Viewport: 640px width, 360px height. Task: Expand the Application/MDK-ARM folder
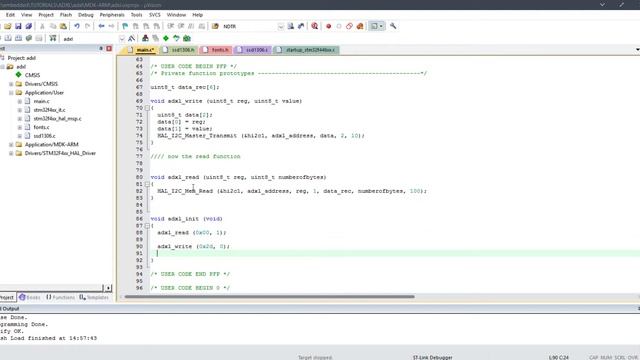[11, 144]
